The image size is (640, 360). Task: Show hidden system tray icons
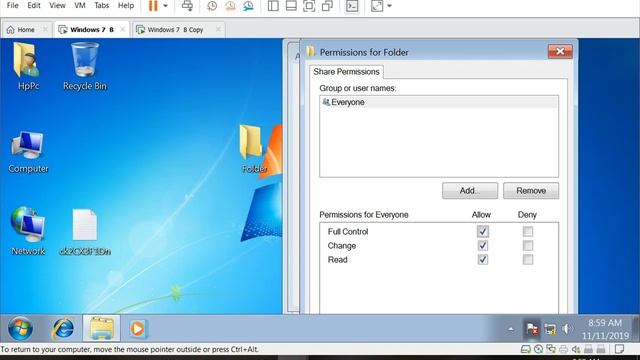pyautogui.click(x=511, y=329)
